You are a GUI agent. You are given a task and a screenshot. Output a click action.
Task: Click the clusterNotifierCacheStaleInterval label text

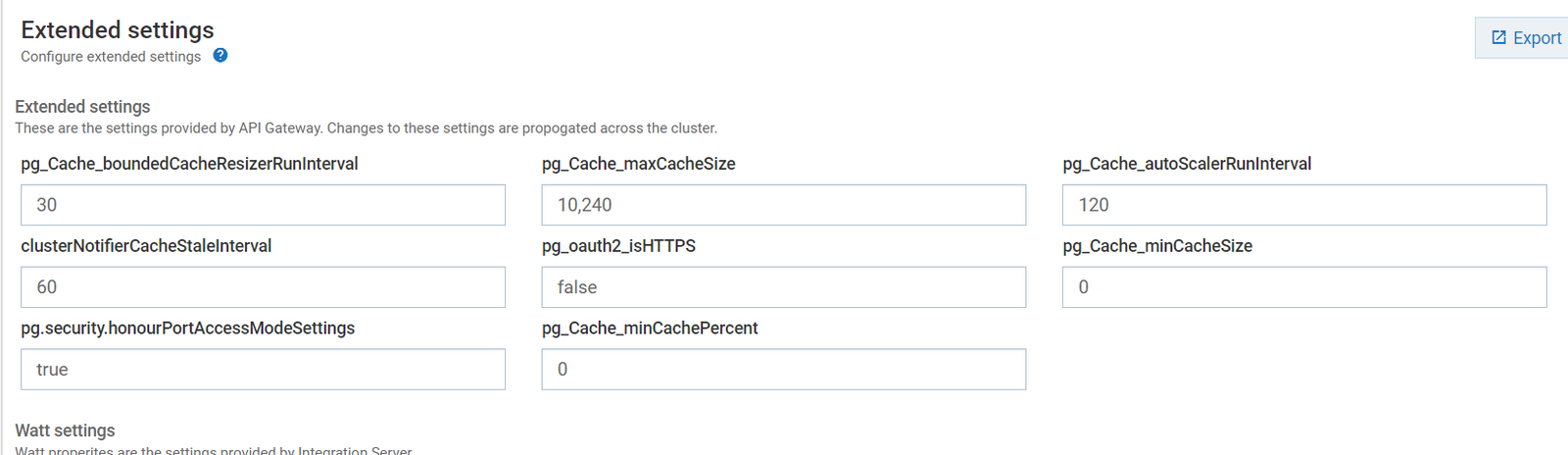(x=146, y=246)
